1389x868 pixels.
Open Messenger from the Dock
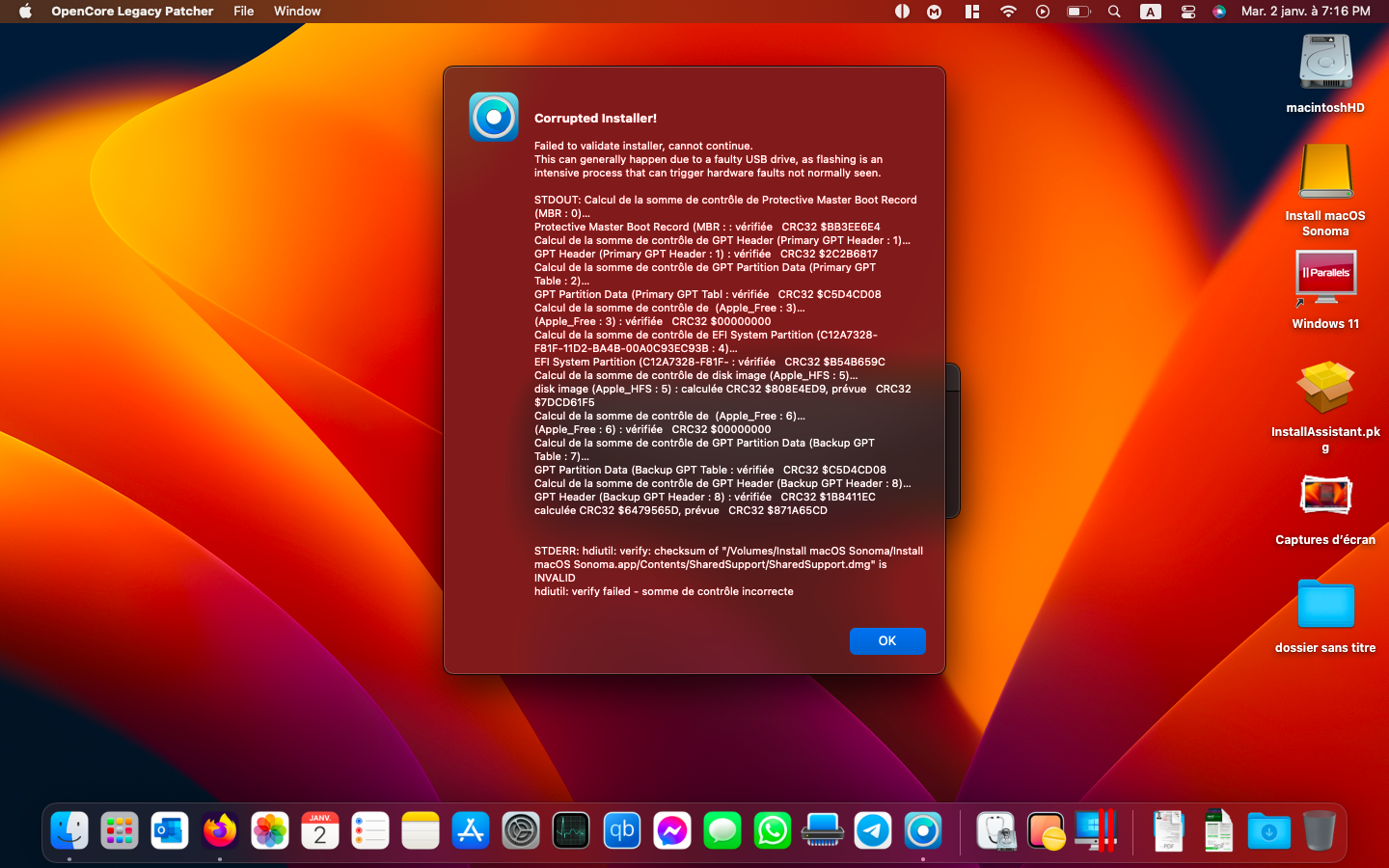672,830
